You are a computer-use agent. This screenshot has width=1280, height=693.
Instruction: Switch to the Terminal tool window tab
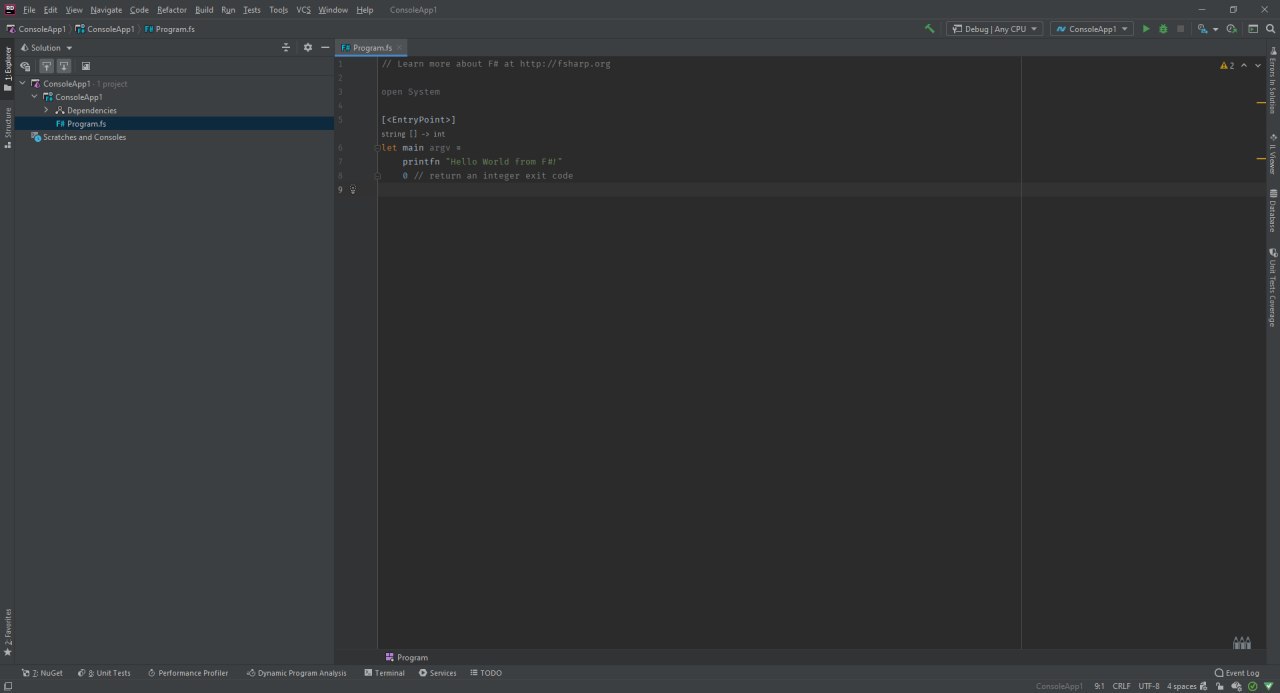(384, 673)
